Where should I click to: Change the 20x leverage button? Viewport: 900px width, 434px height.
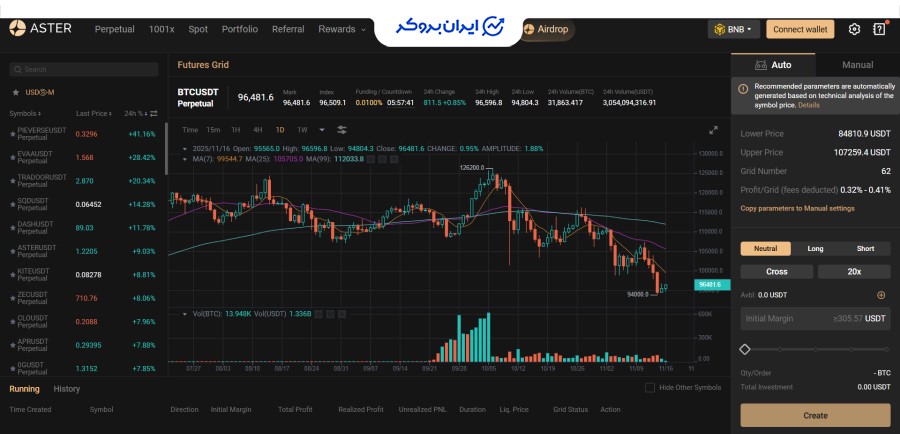(x=854, y=272)
